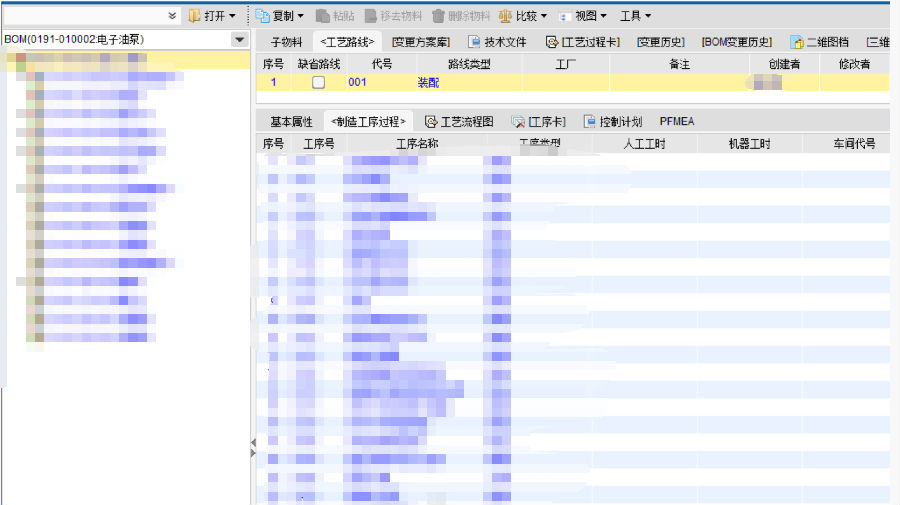Open the 工具 tools menu
This screenshot has width=900, height=505.
point(635,16)
